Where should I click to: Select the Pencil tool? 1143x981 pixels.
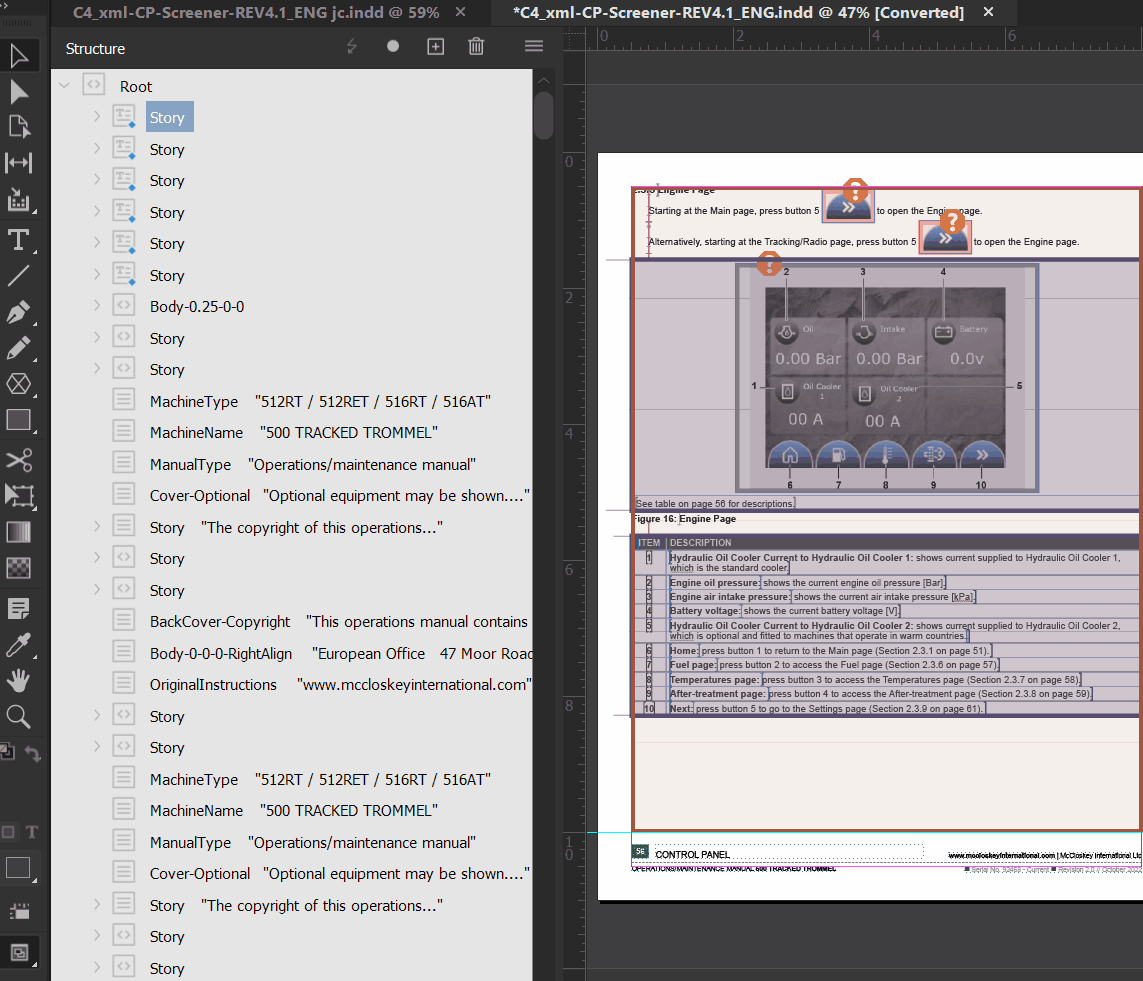[x=18, y=348]
